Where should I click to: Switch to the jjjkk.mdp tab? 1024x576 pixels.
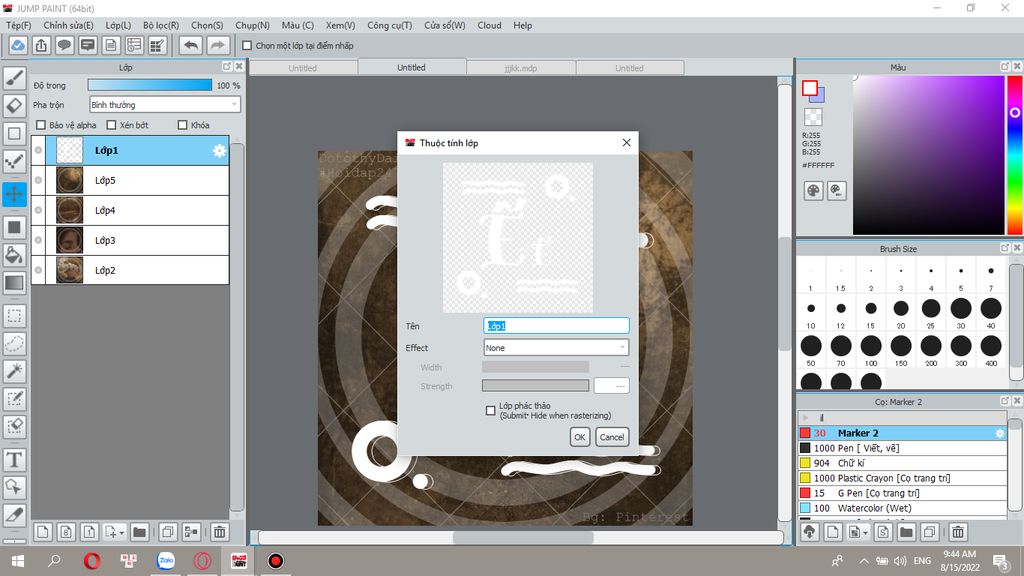[521, 68]
